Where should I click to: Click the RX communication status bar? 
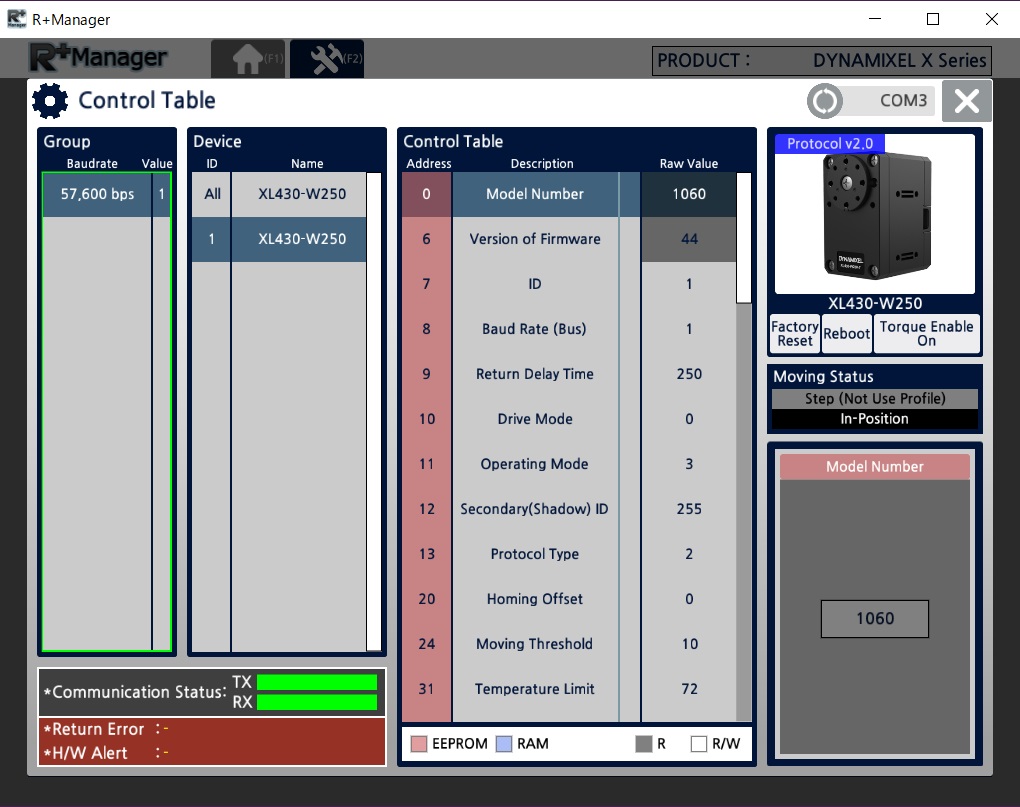[317, 702]
